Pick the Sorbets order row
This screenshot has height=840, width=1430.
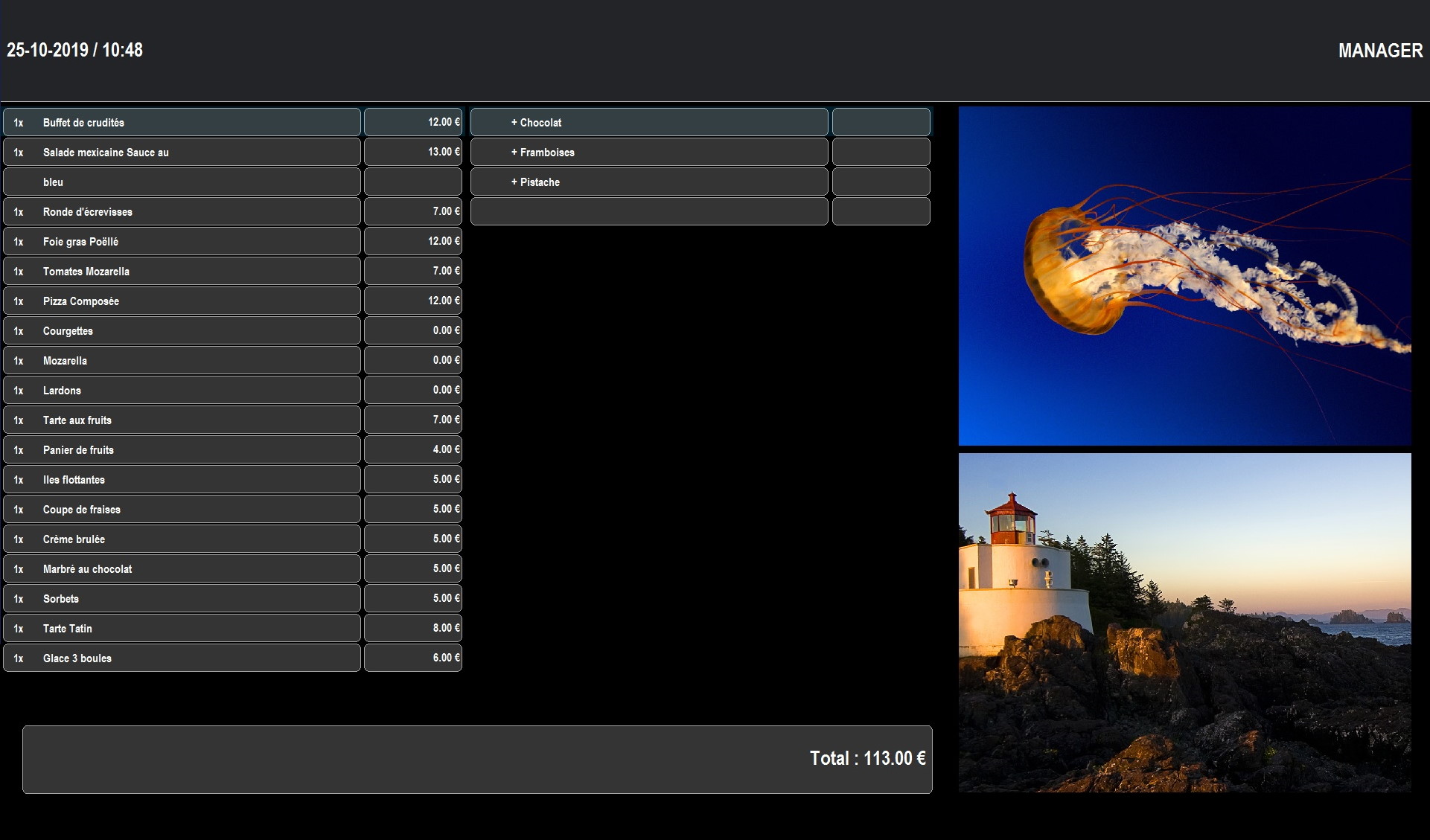182,598
